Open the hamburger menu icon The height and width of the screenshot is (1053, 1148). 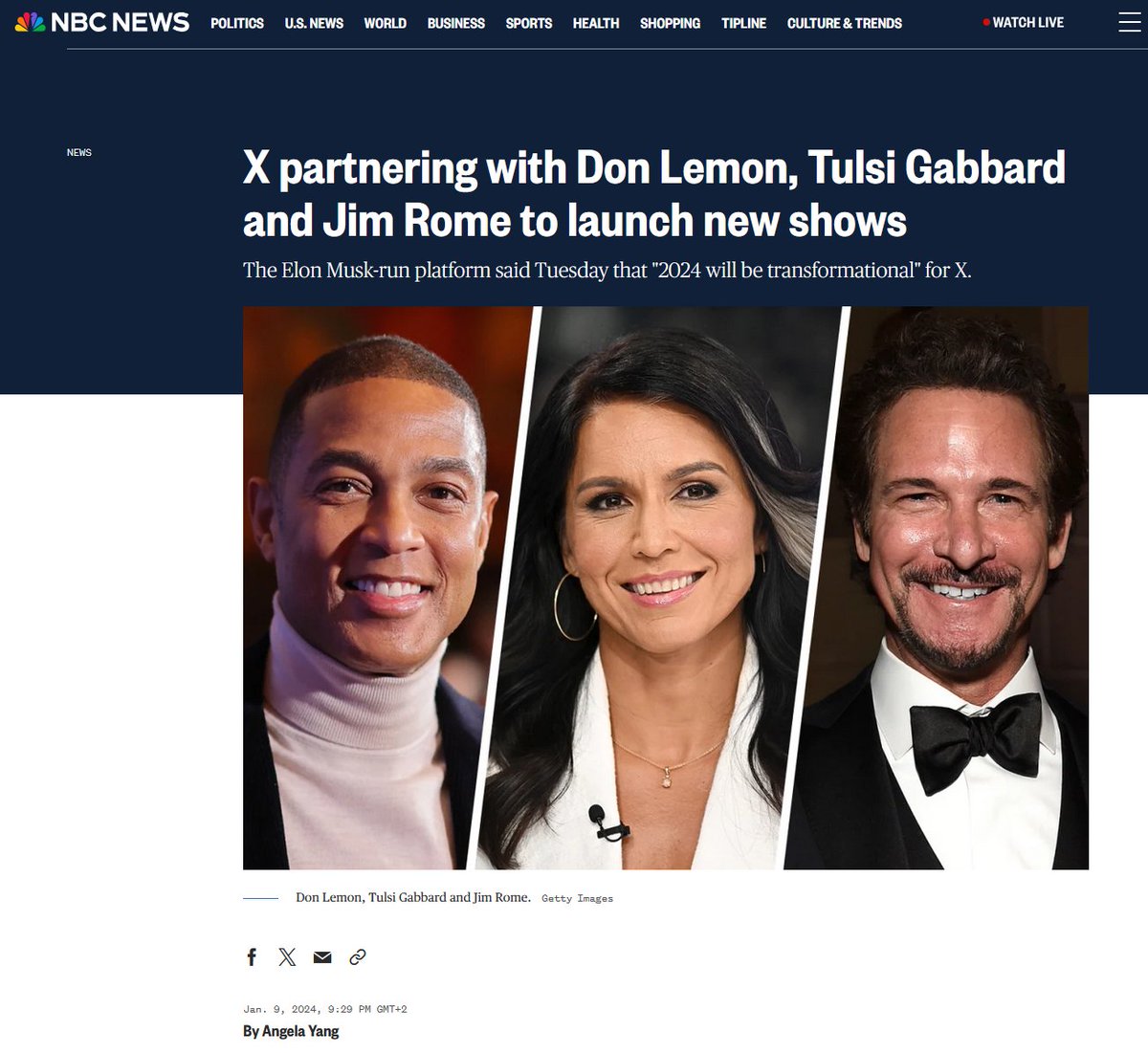[1130, 23]
